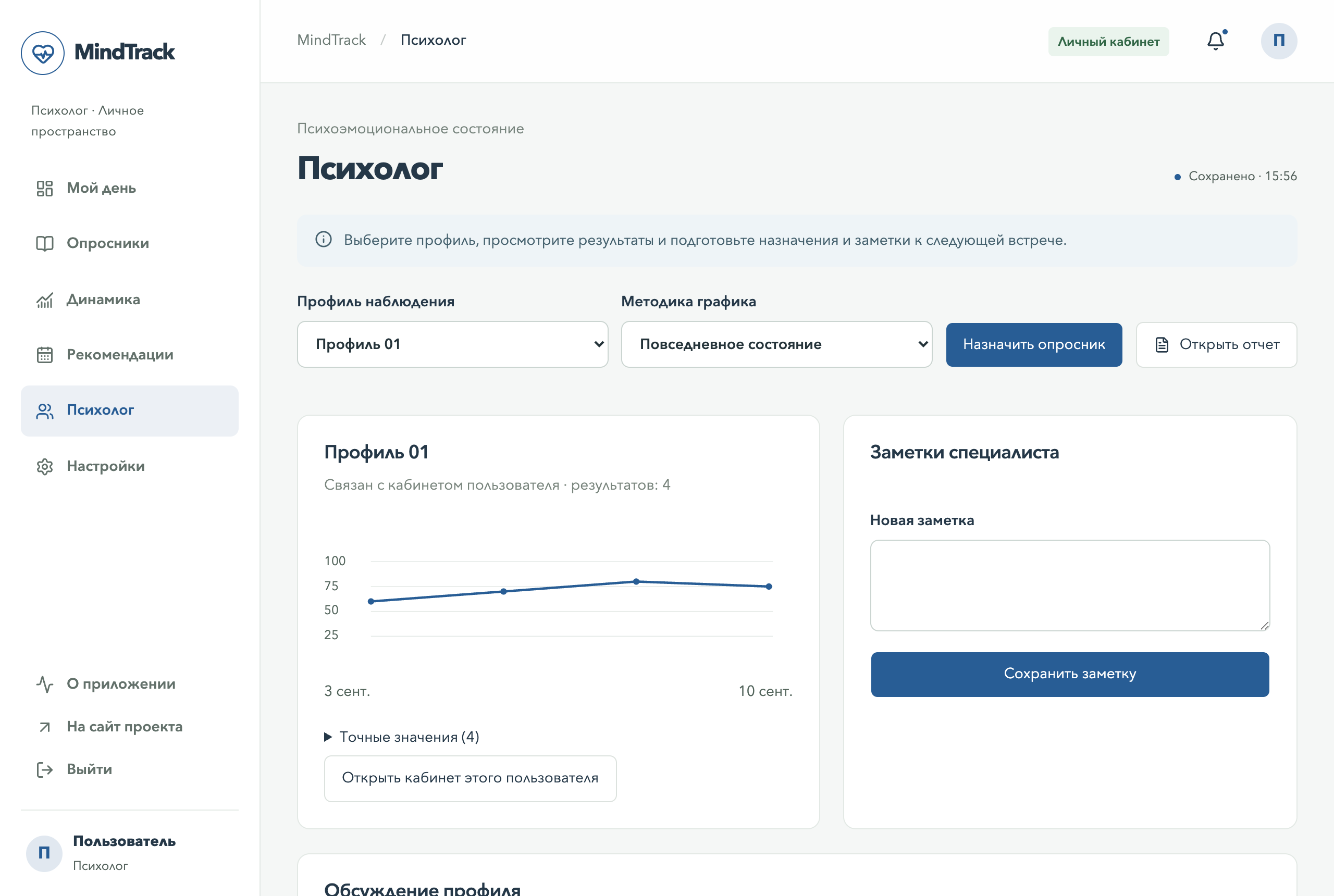The height and width of the screenshot is (896, 1334).
Task: Click the first data point on the chart
Action: click(371, 601)
